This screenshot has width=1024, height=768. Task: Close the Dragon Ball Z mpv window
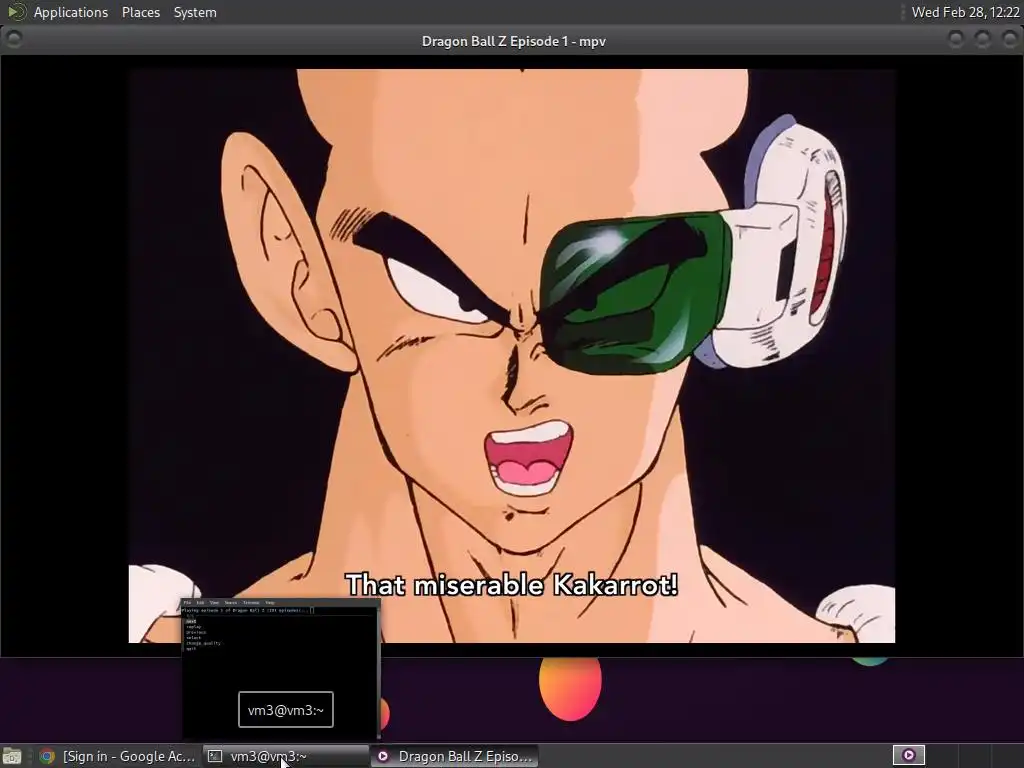[1009, 39]
